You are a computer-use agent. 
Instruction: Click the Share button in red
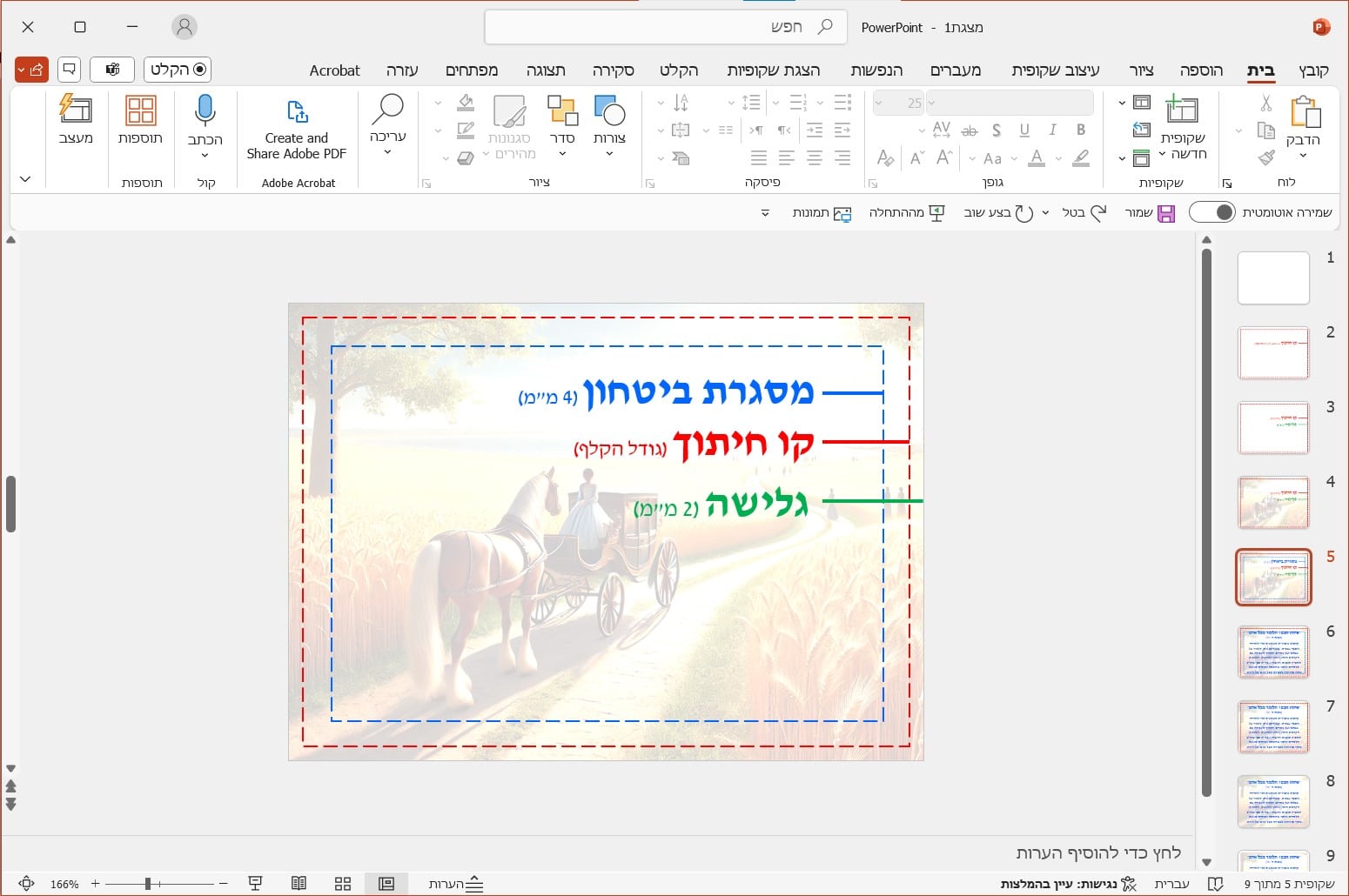point(31,70)
